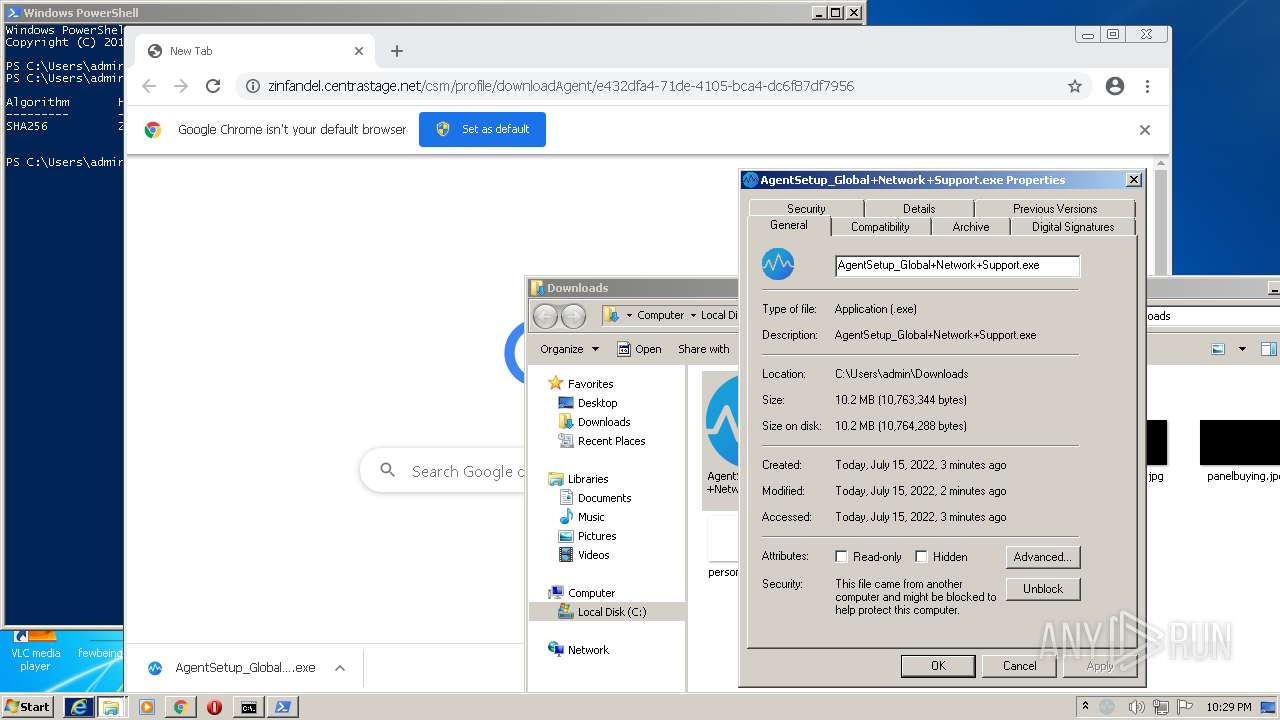Open the Digital Signatures tab
Viewport: 1280px width, 720px height.
click(1073, 227)
